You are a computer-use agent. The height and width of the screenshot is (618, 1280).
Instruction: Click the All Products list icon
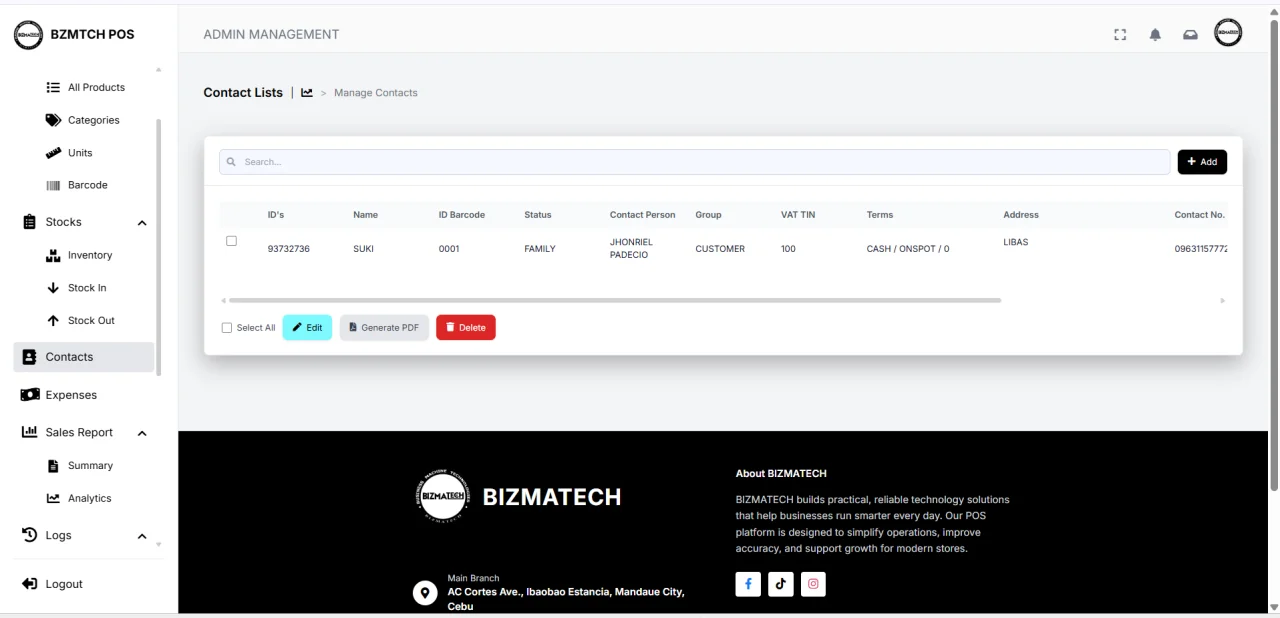(x=53, y=87)
